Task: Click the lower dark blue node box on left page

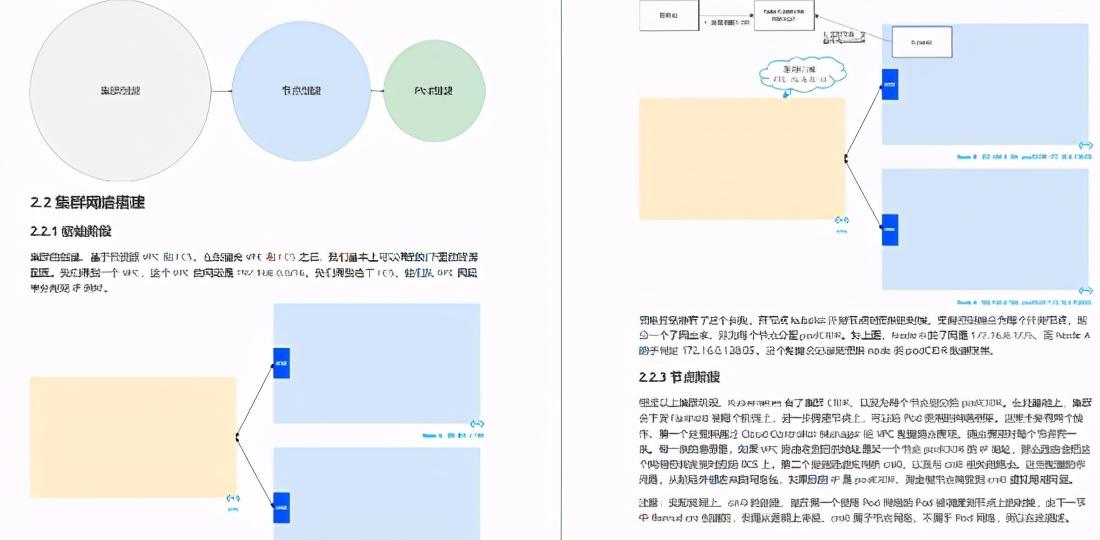Action: tap(281, 508)
